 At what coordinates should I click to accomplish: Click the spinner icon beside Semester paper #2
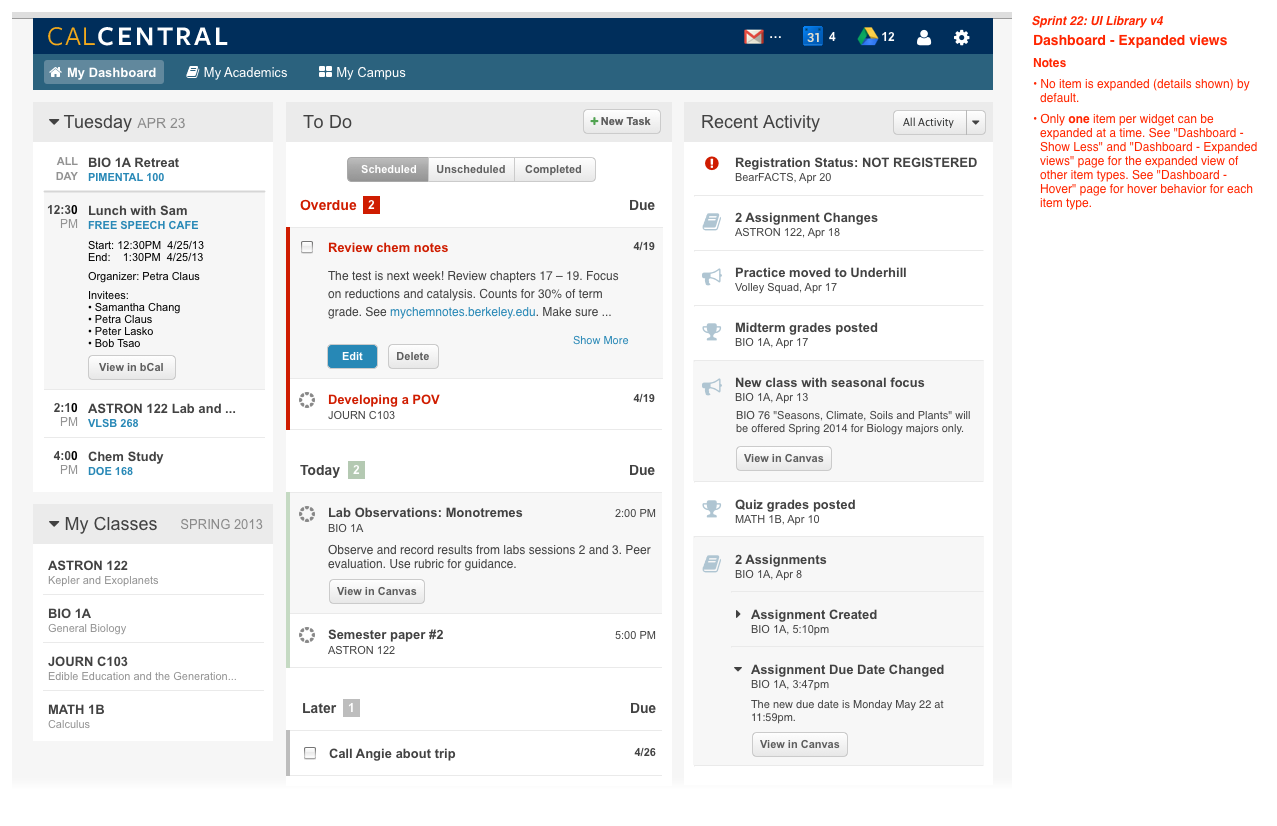(308, 635)
